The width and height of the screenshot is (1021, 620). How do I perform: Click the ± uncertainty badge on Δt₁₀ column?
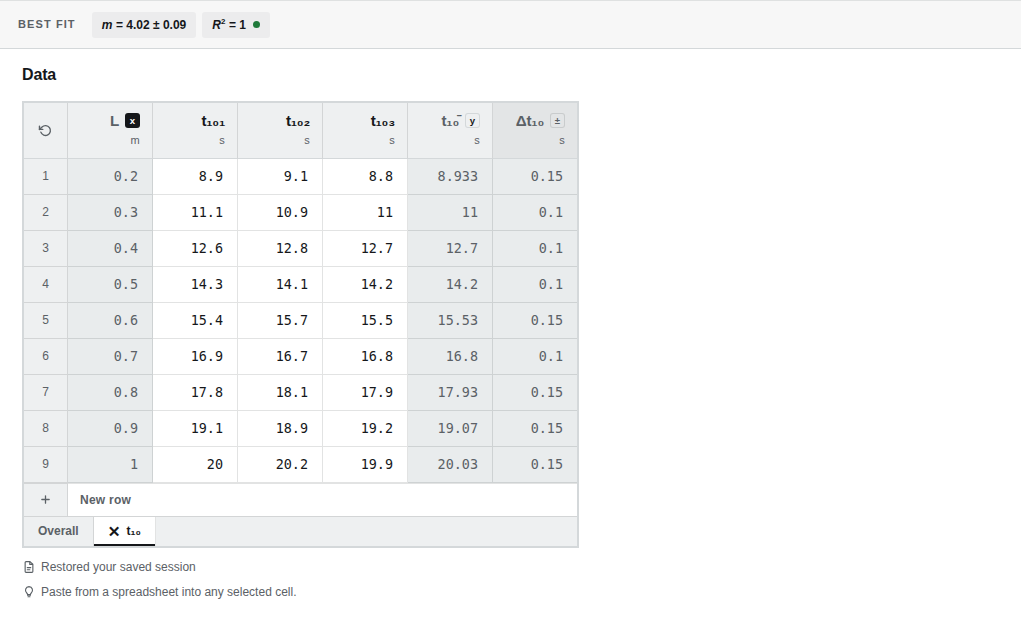(557, 121)
